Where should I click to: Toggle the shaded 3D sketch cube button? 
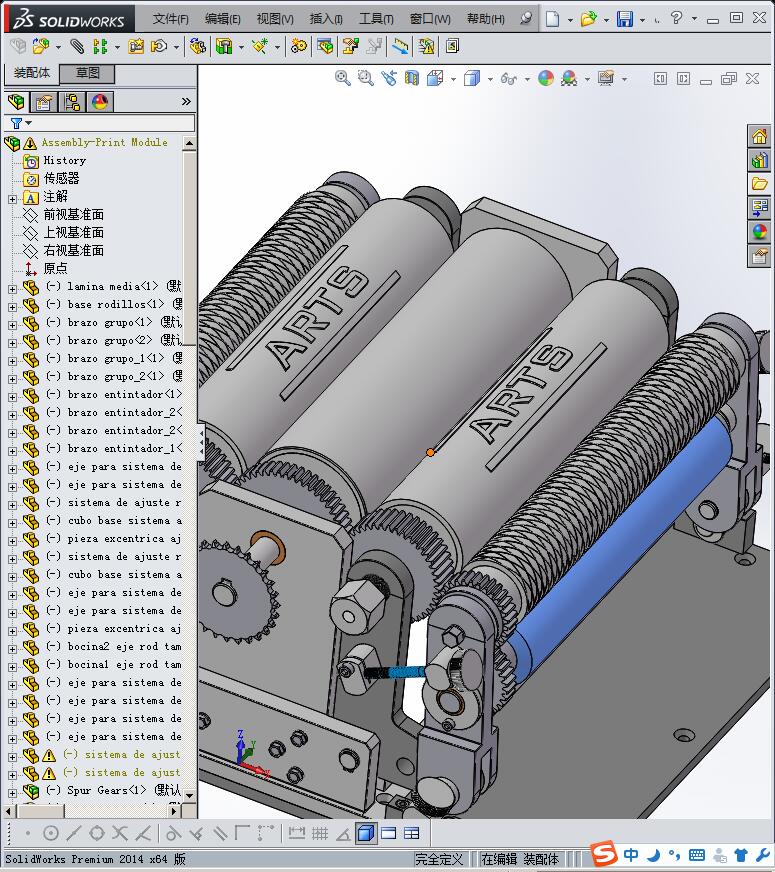click(x=365, y=833)
